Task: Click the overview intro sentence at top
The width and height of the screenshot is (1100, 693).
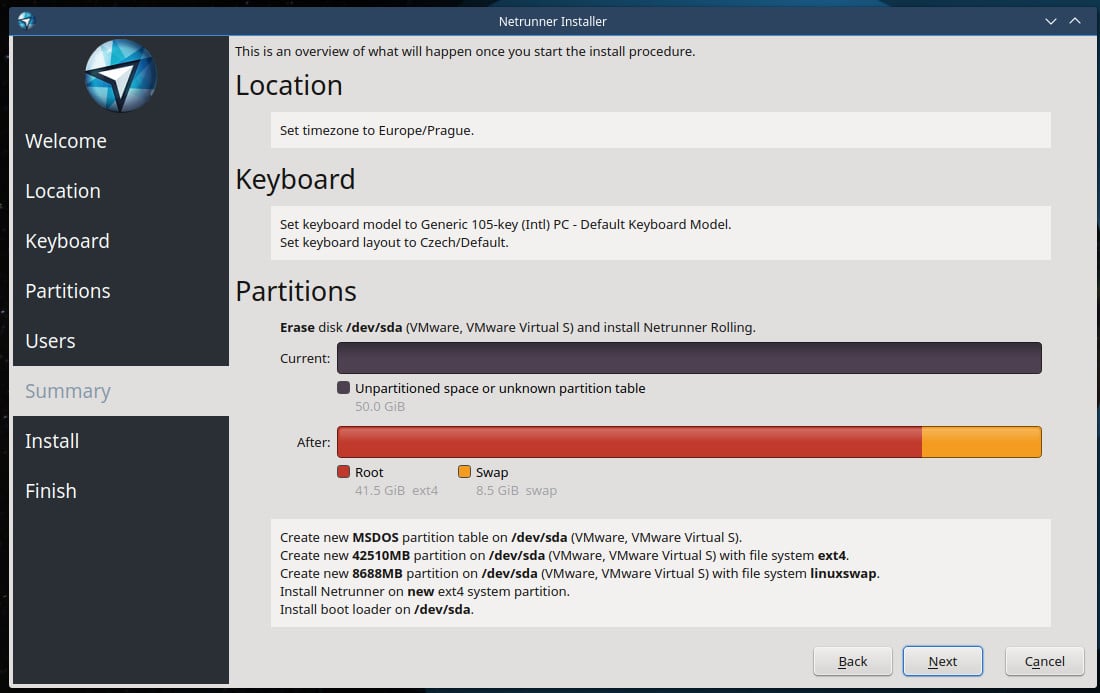Action: (x=465, y=51)
